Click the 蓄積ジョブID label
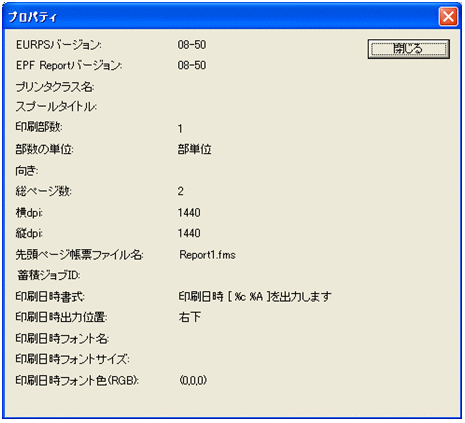 [49, 275]
